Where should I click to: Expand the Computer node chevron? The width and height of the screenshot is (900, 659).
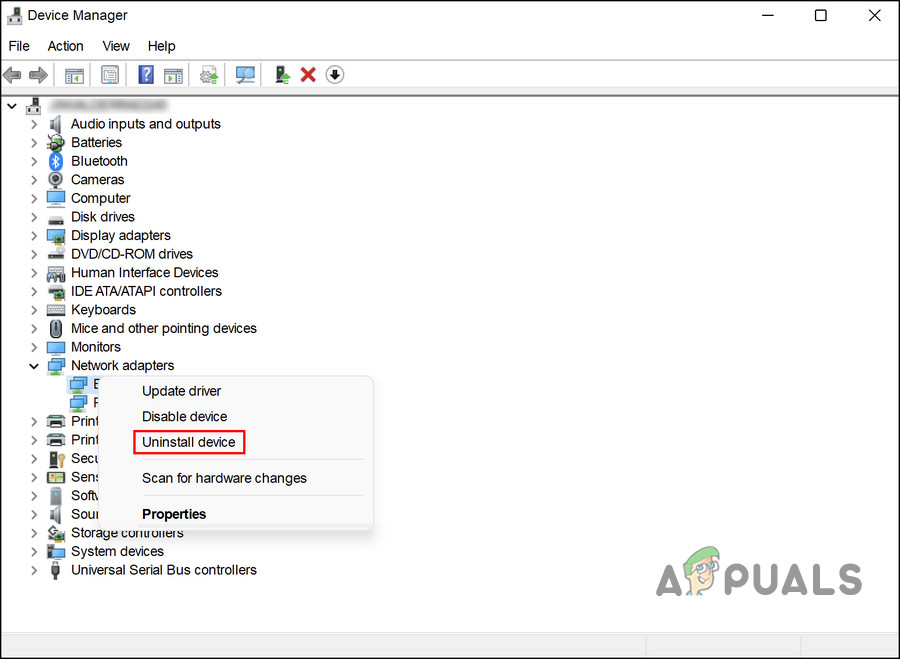(34, 199)
